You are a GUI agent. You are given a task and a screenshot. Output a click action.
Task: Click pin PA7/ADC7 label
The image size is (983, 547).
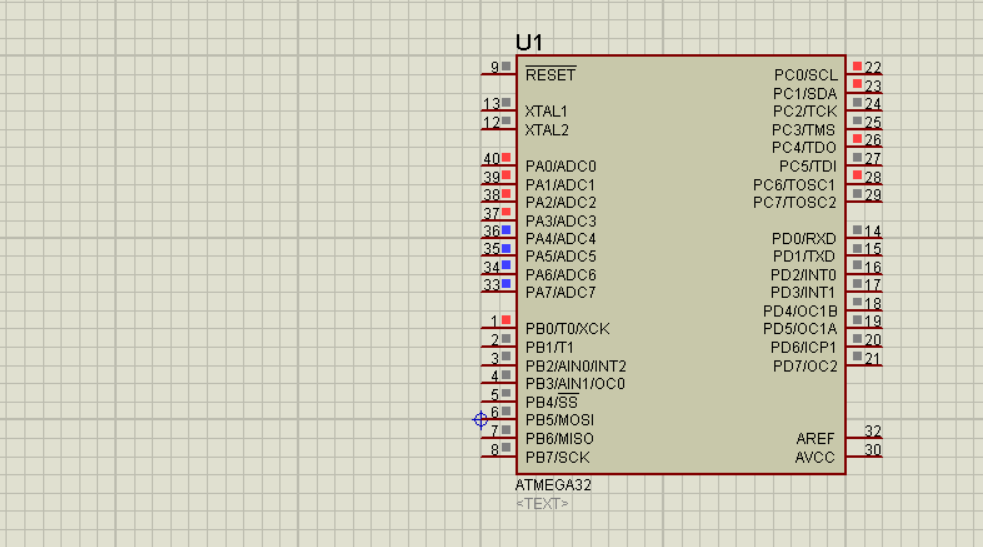[560, 293]
